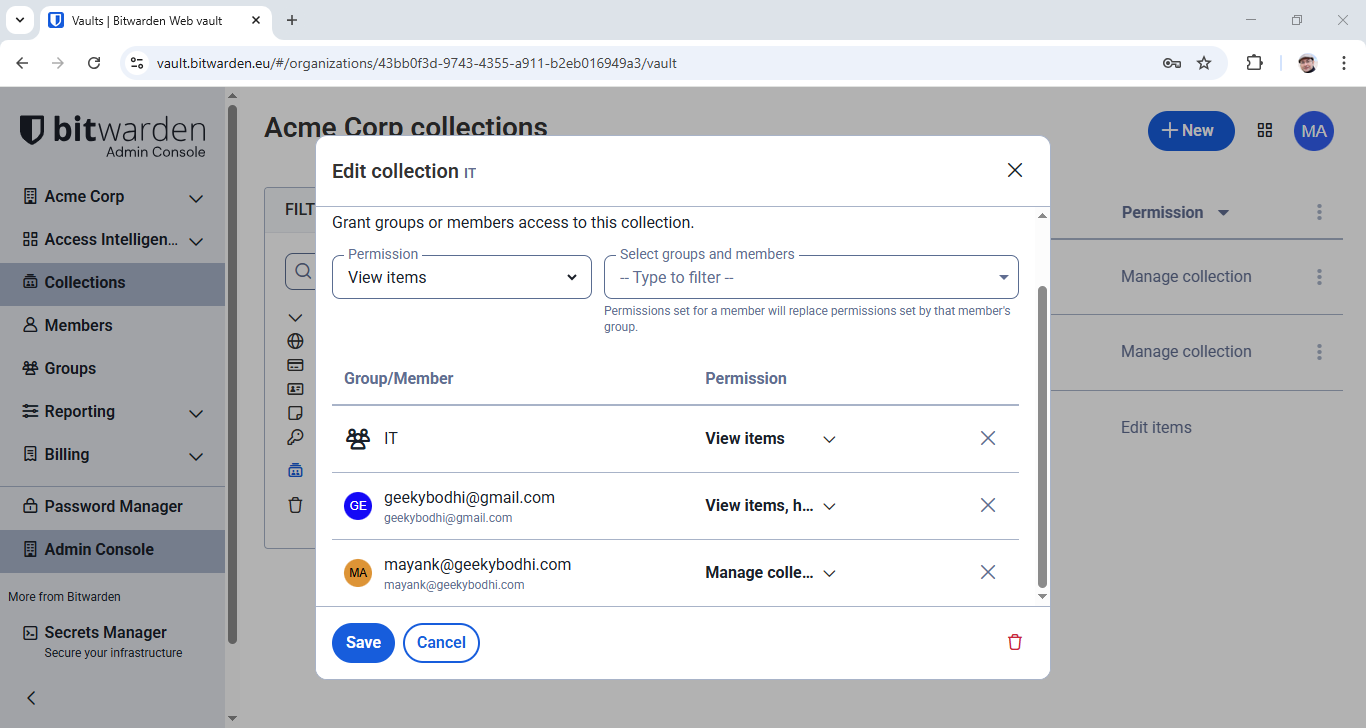Open the Permission dropdown showing View items
Image resolution: width=1366 pixels, height=728 pixels.
pos(462,277)
